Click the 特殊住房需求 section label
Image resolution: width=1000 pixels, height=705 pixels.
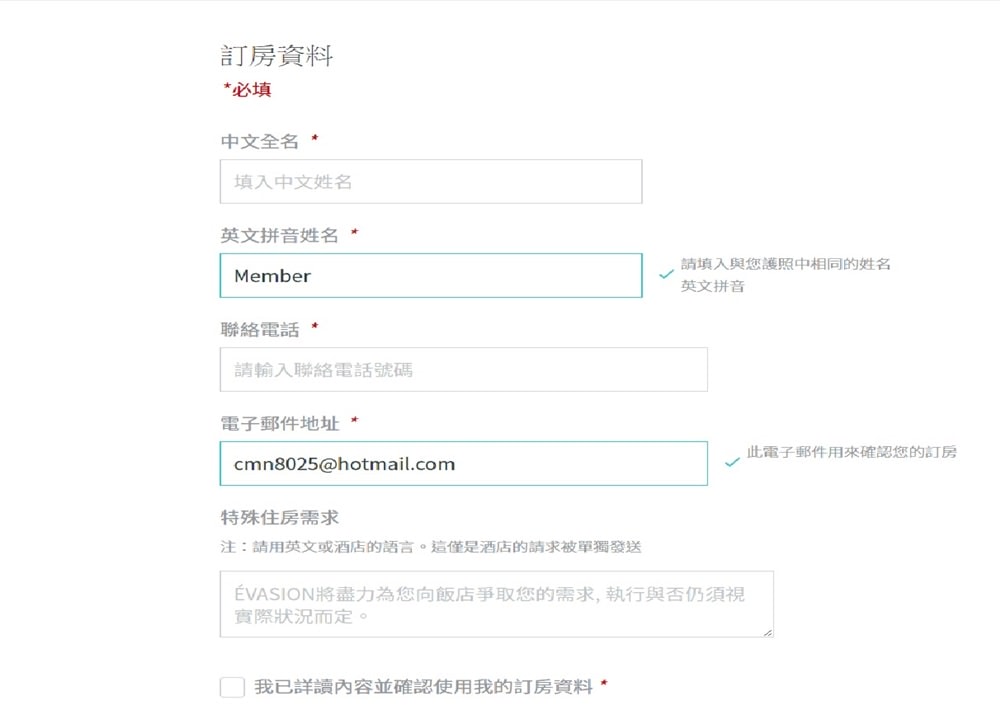click(x=280, y=517)
